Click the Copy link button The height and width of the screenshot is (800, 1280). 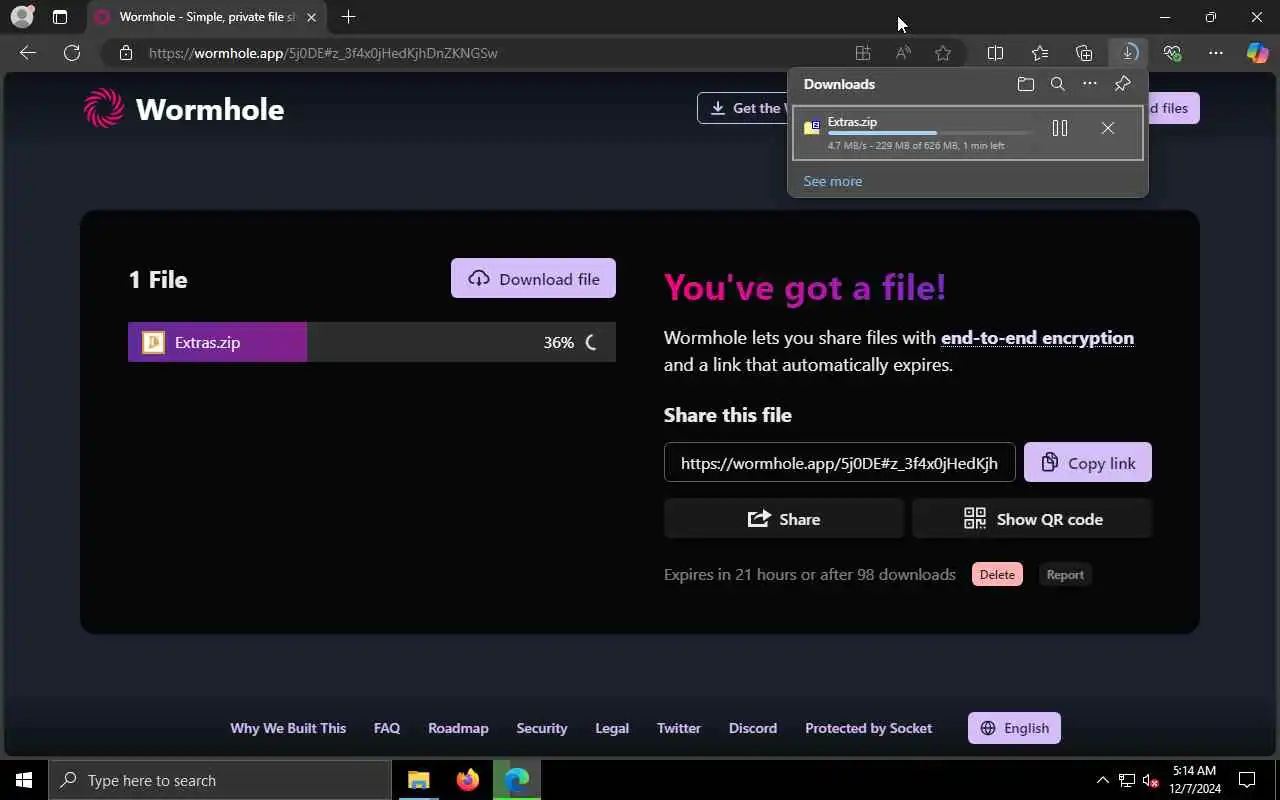tap(1088, 462)
